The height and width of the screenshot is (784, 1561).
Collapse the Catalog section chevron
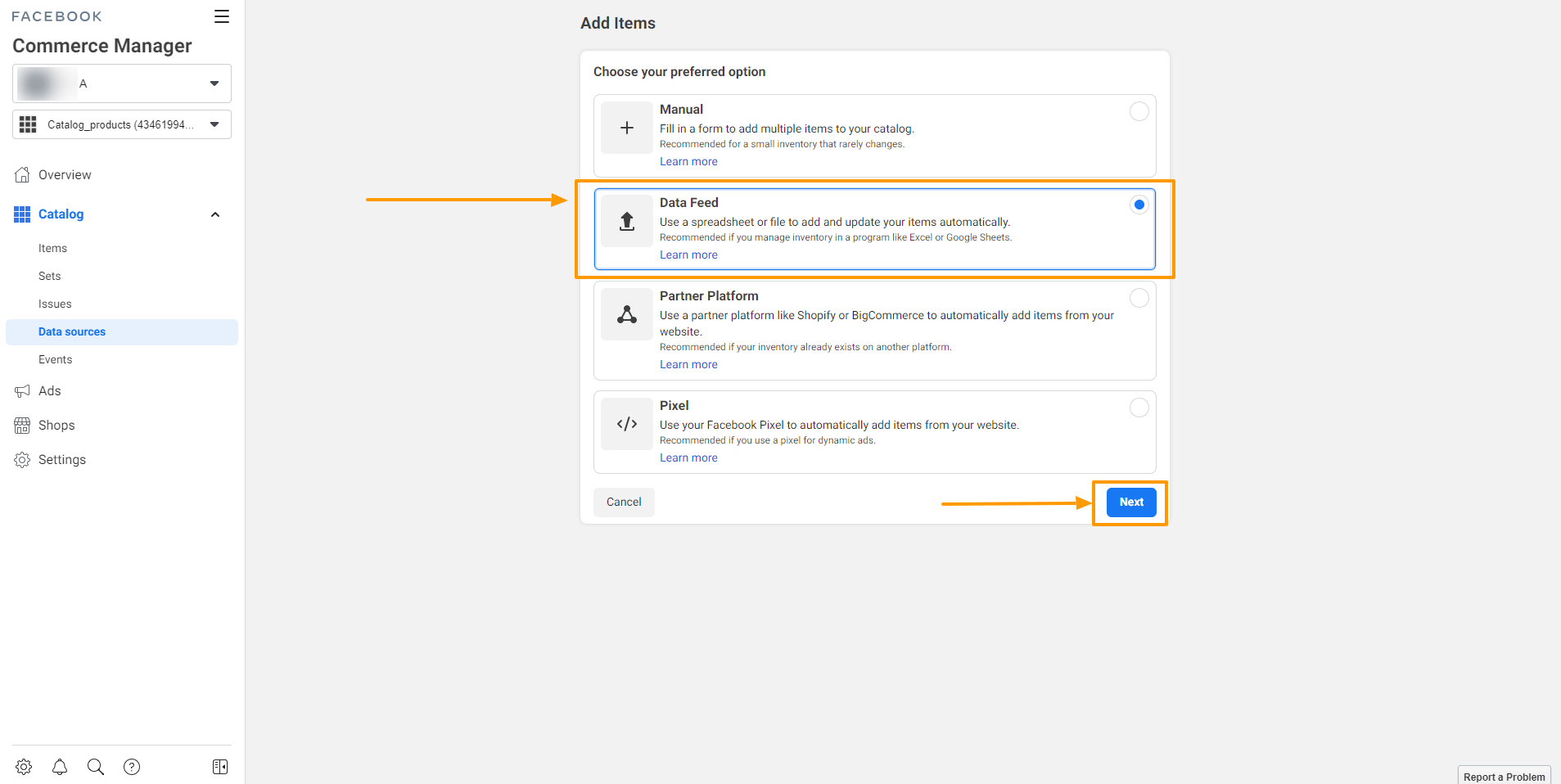[215, 214]
